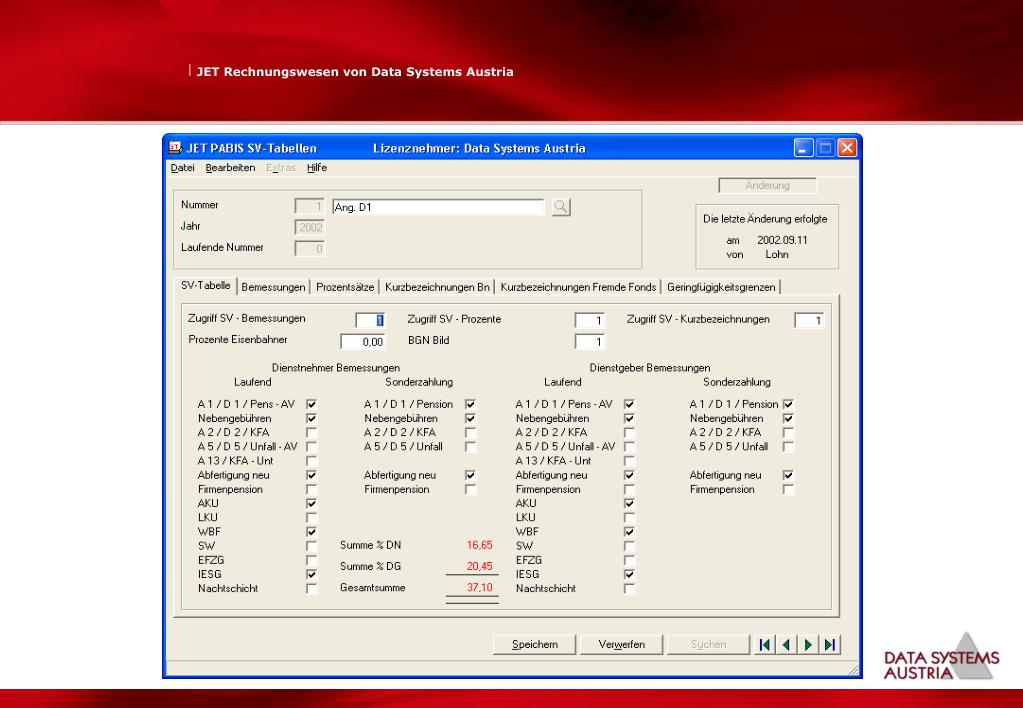
Task: Check Dienstnehmer Sonderzahlung Firmenpension
Action: tap(470, 489)
